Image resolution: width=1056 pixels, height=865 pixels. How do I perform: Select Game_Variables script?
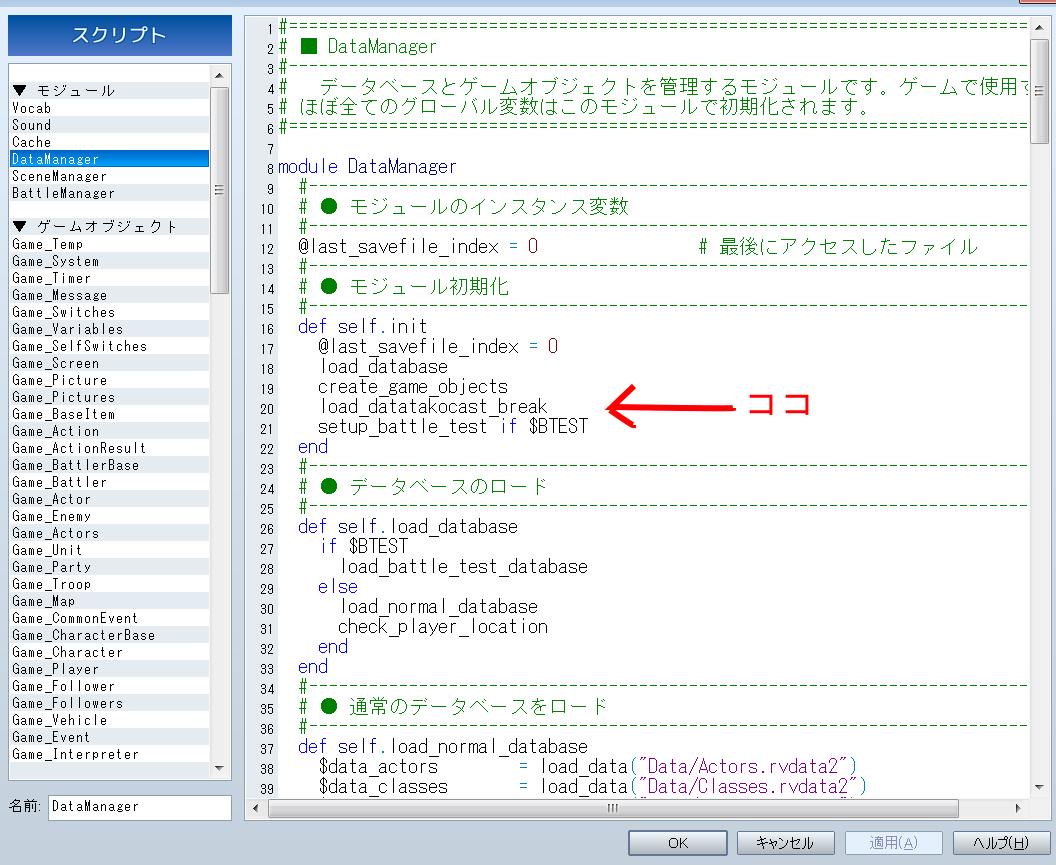pyautogui.click(x=110, y=329)
